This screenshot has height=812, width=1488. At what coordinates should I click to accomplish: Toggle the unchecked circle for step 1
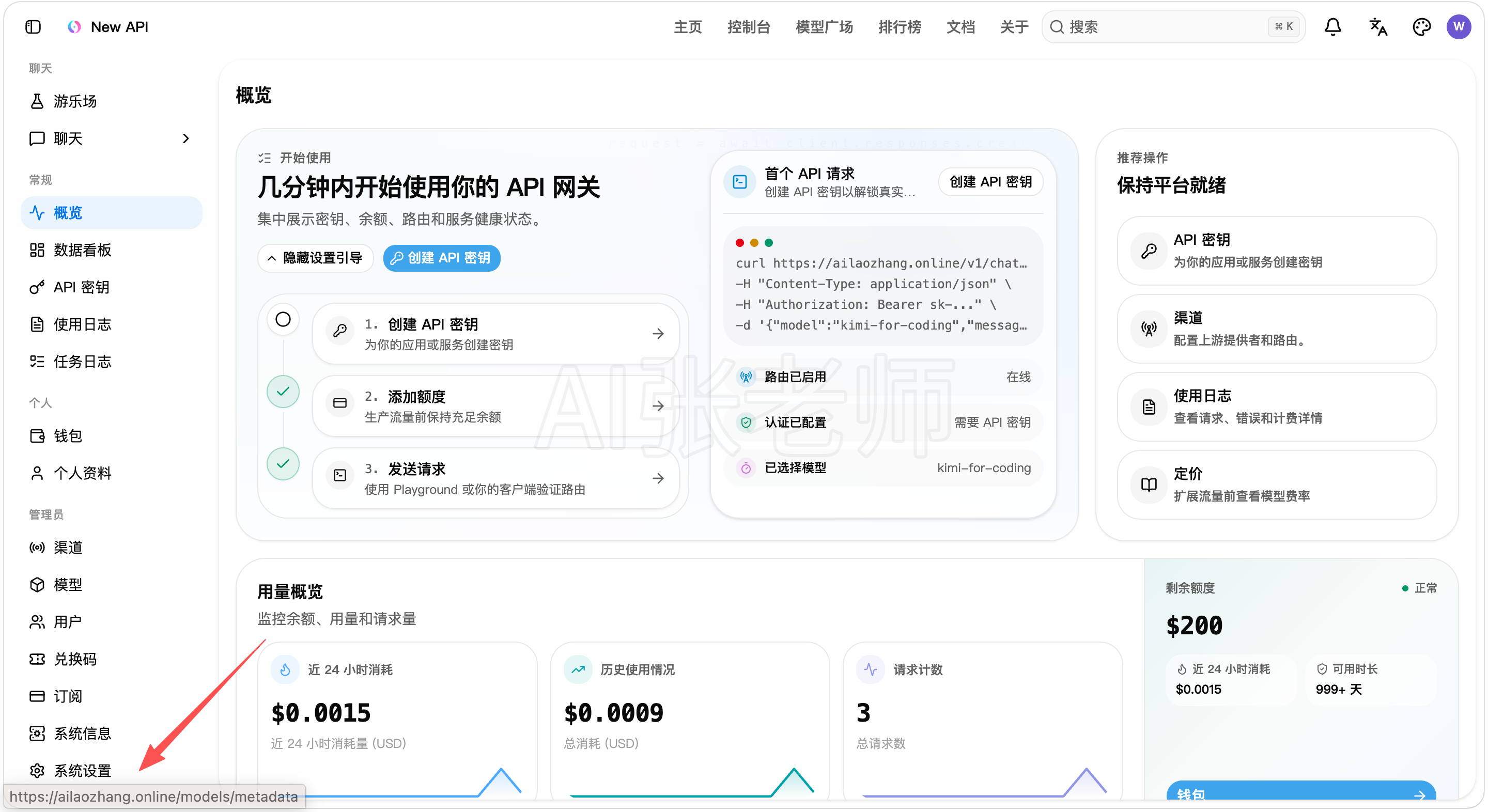coord(283,319)
